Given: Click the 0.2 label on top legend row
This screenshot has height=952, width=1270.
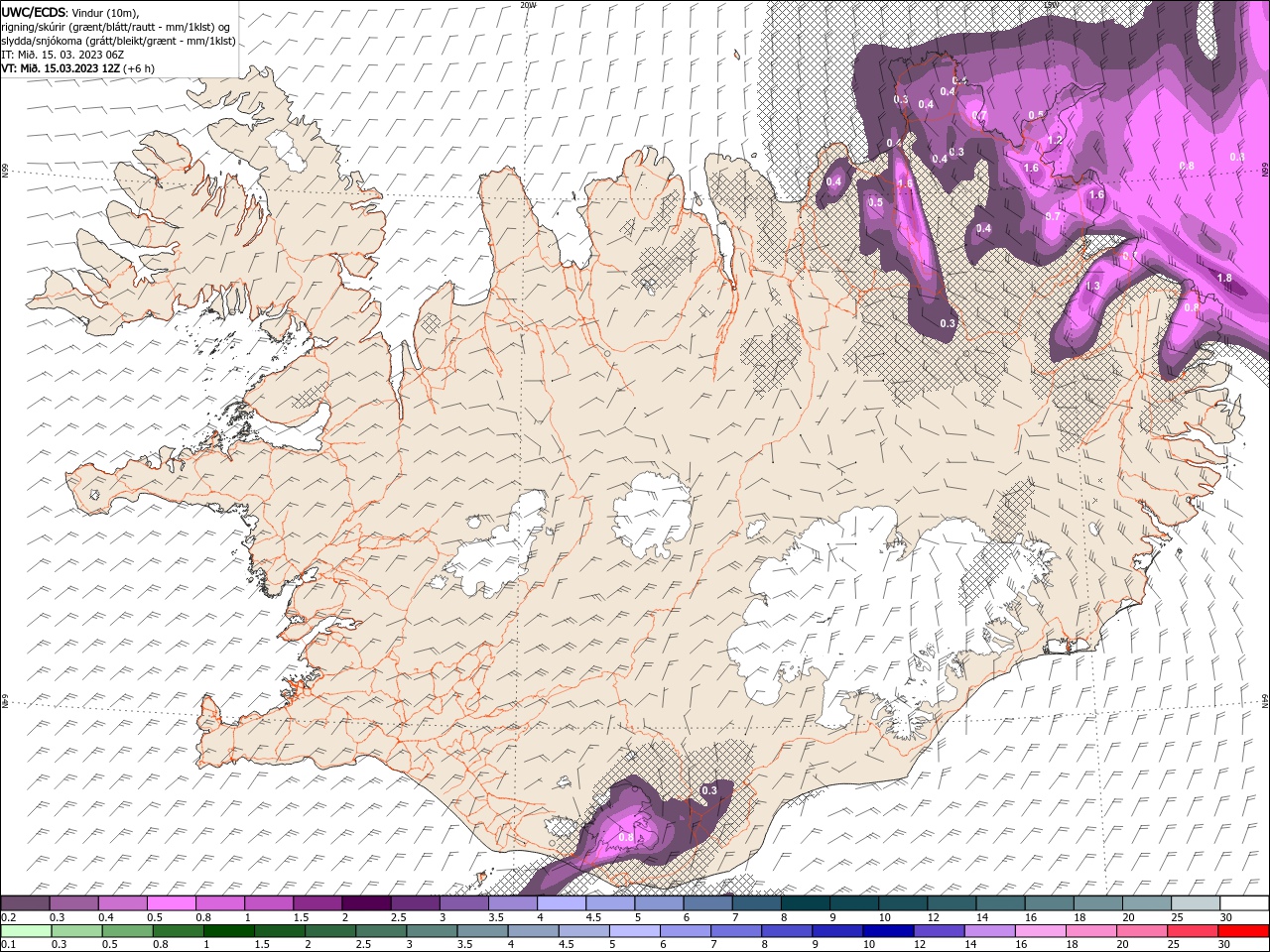Looking at the screenshot, I should (9, 917).
